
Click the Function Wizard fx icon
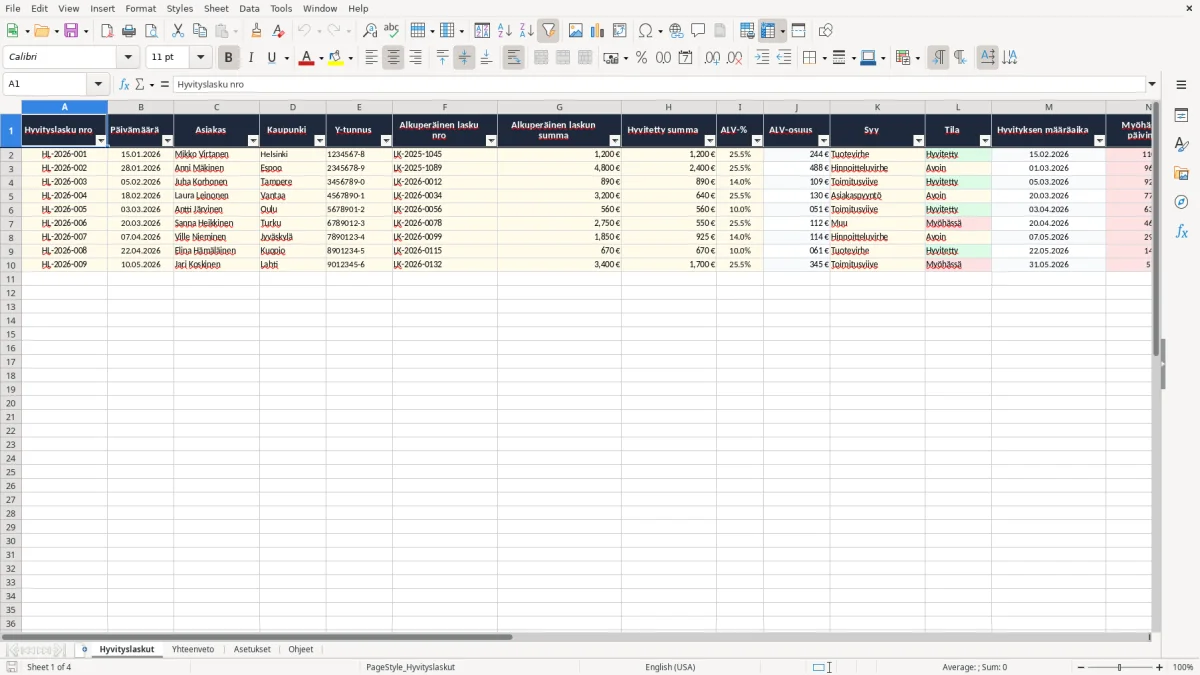coord(124,84)
